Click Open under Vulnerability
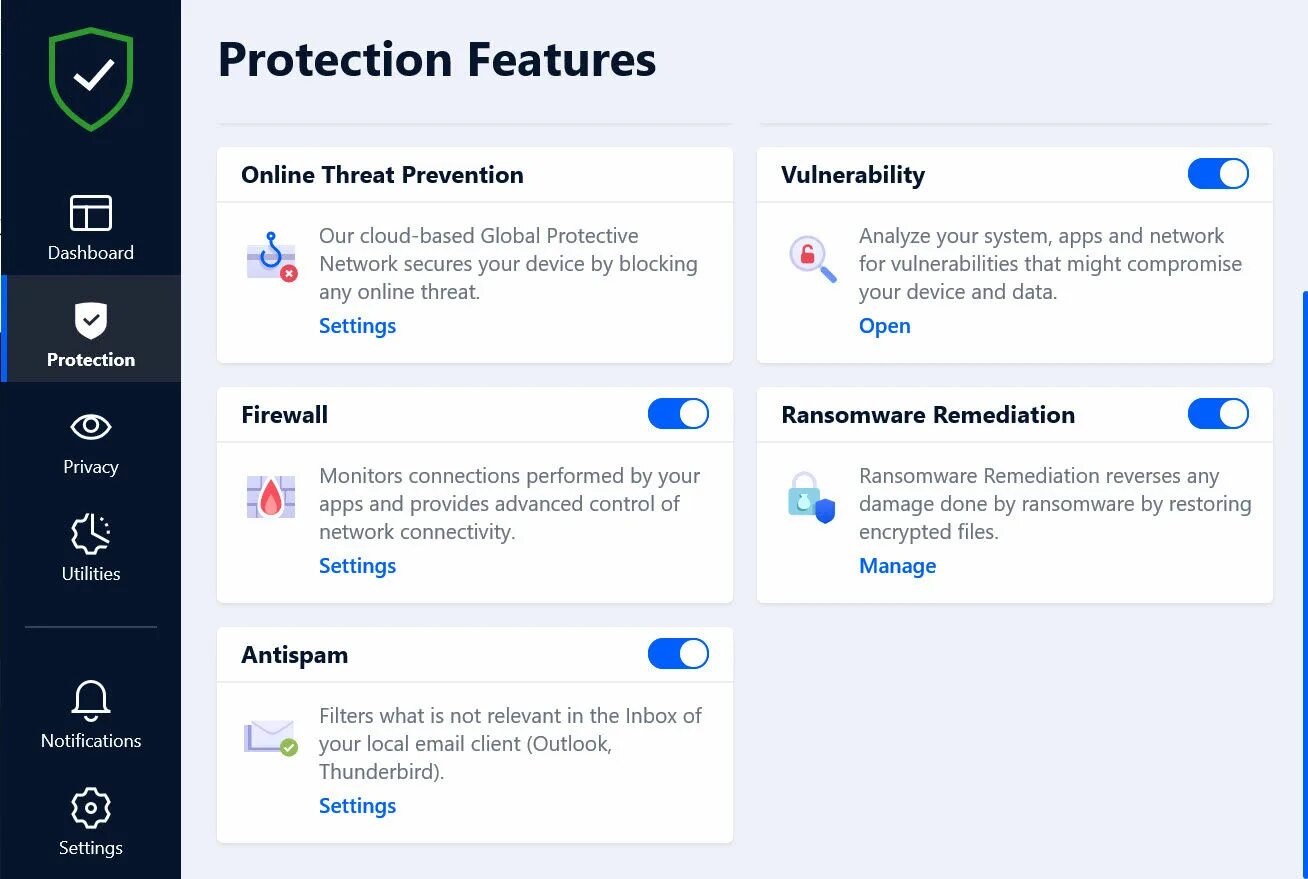The image size is (1308, 879). coord(884,326)
